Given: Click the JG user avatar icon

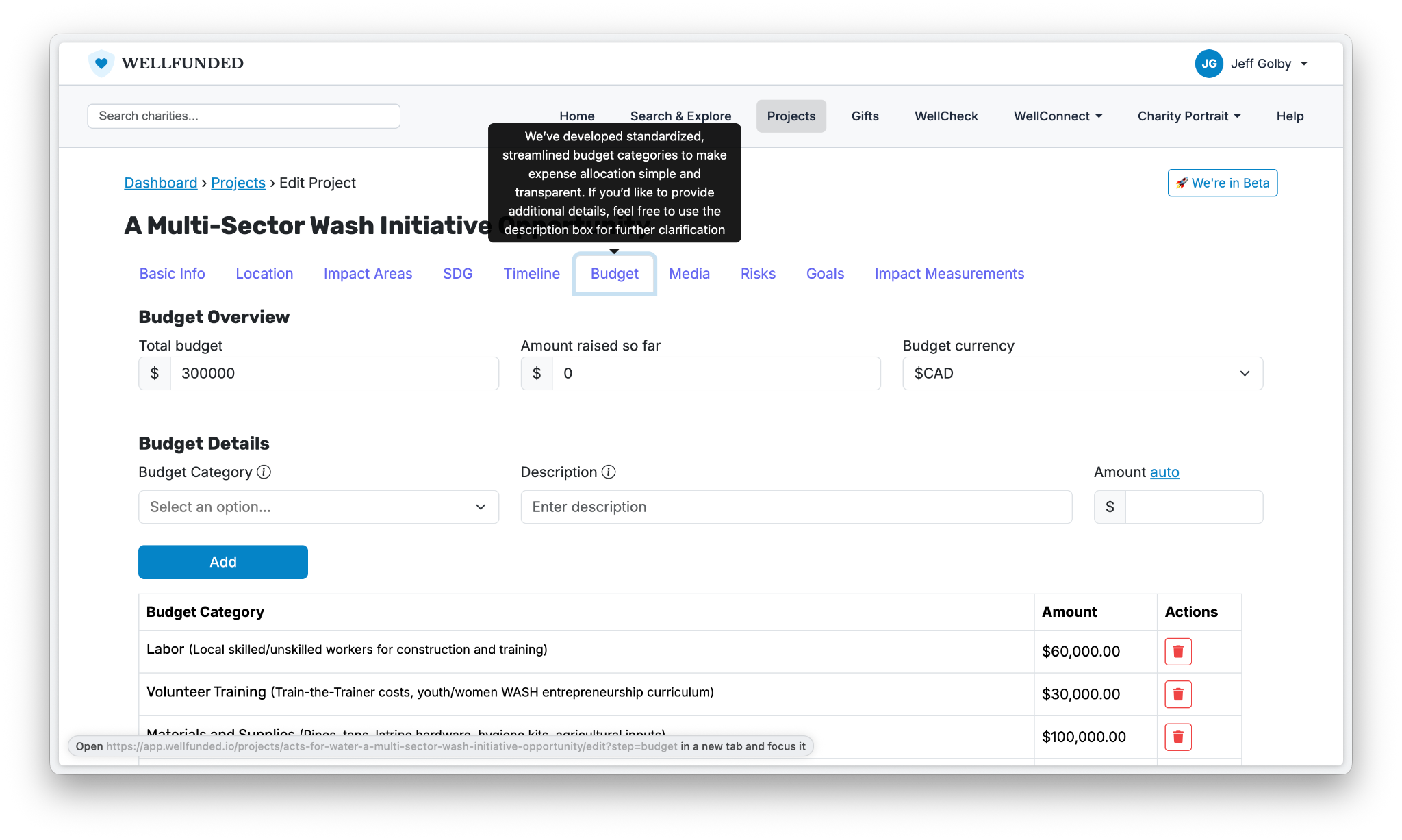Looking at the screenshot, I should (x=1209, y=64).
